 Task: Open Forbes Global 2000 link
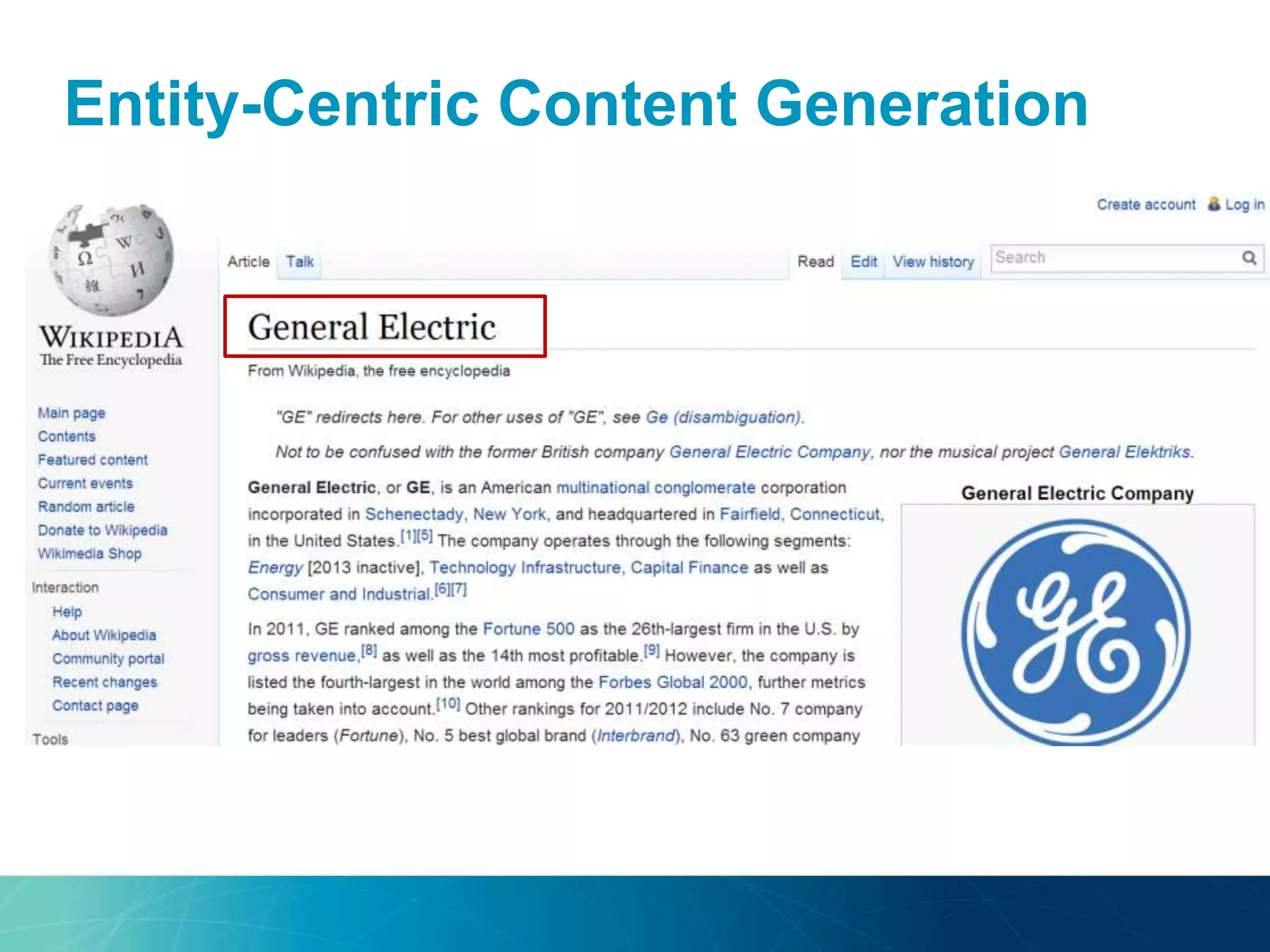[x=673, y=682]
